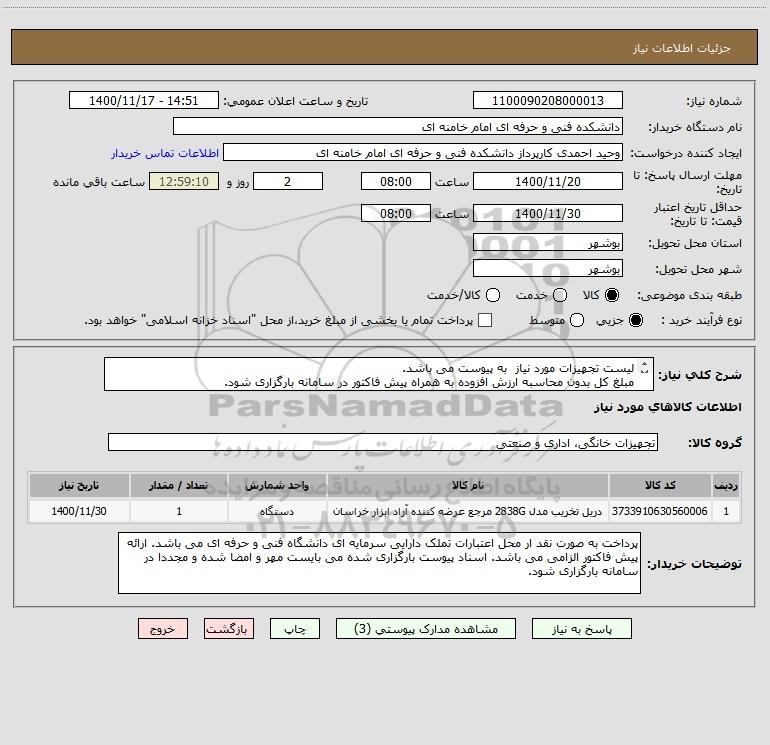This screenshot has width=770, height=745.
Task: Select the کالا radio button
Action: [x=612, y=295]
